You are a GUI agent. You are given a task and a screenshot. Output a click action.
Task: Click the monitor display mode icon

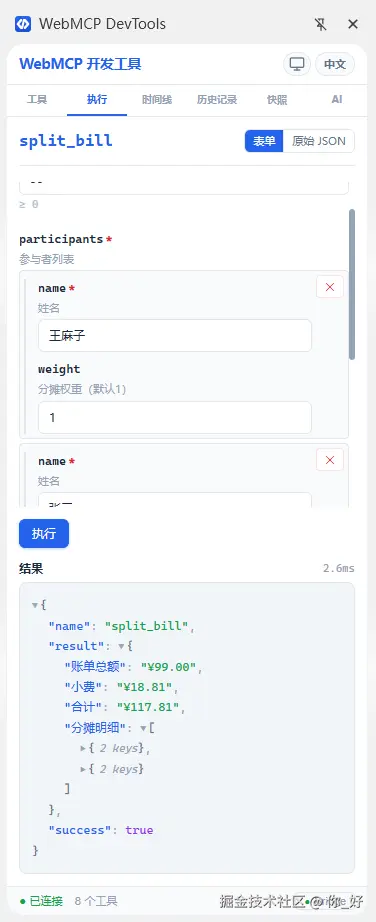(297, 64)
